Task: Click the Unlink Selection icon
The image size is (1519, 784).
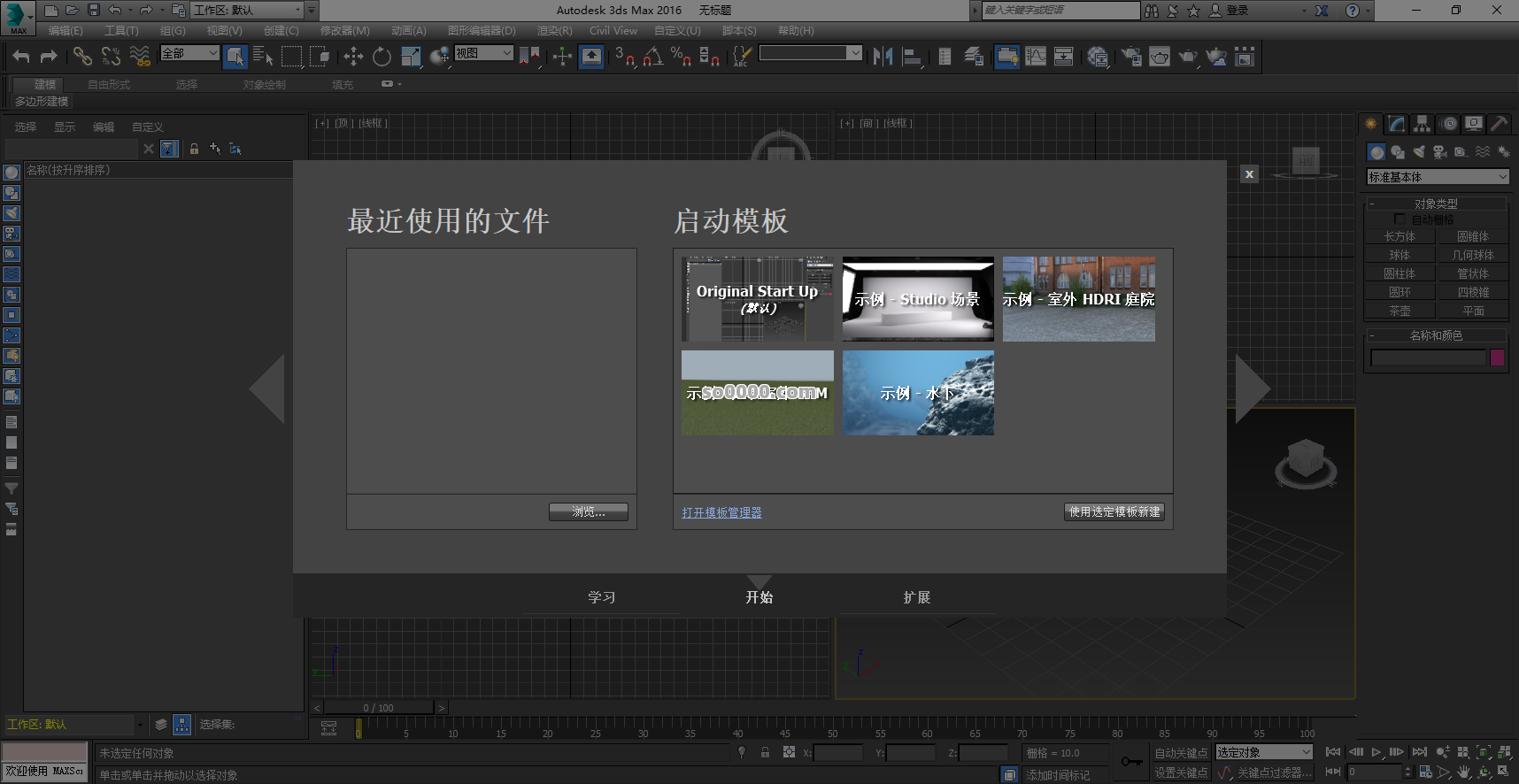Action: (x=111, y=57)
